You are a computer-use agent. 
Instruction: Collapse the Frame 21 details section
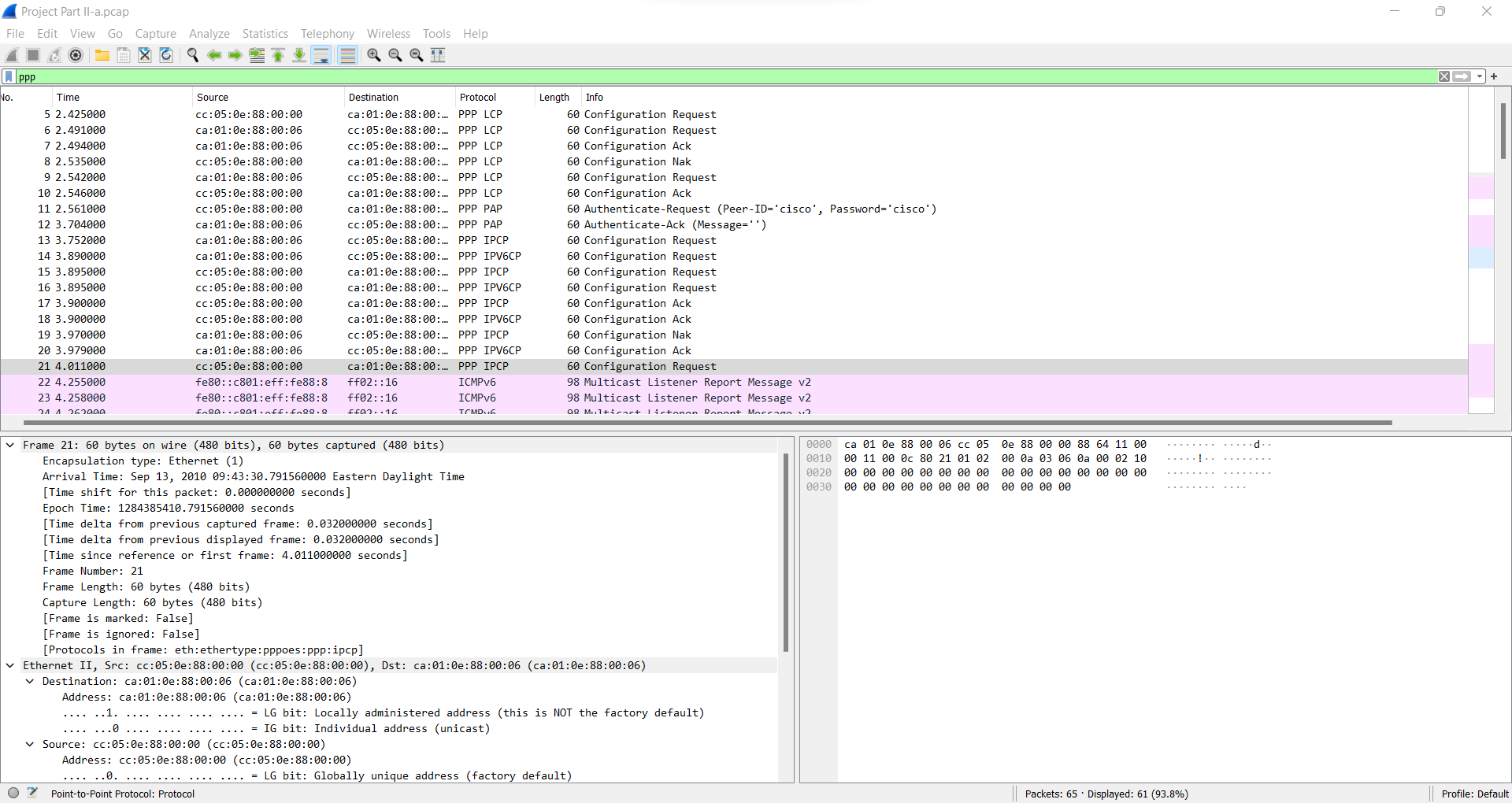point(9,445)
